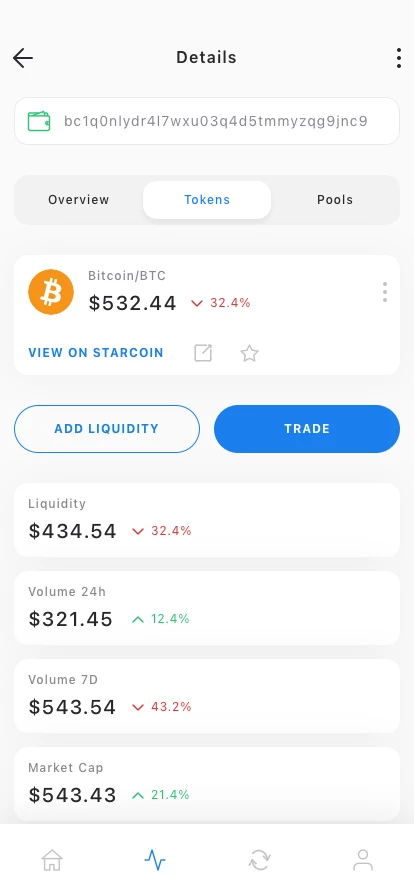
Task: Go to the Home bottom navigation icon
Action: point(51,859)
